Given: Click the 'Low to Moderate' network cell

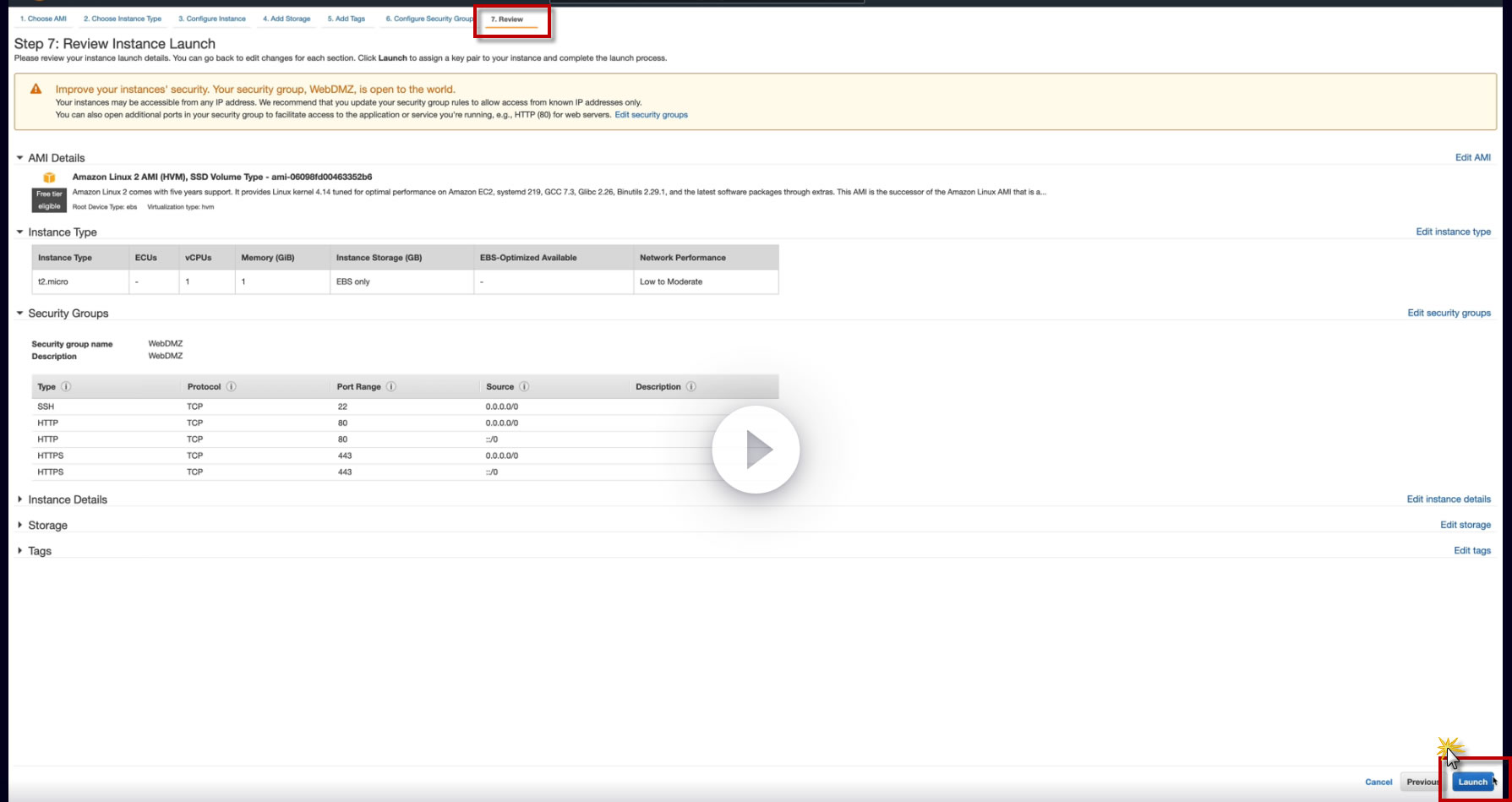Looking at the screenshot, I should (x=706, y=281).
